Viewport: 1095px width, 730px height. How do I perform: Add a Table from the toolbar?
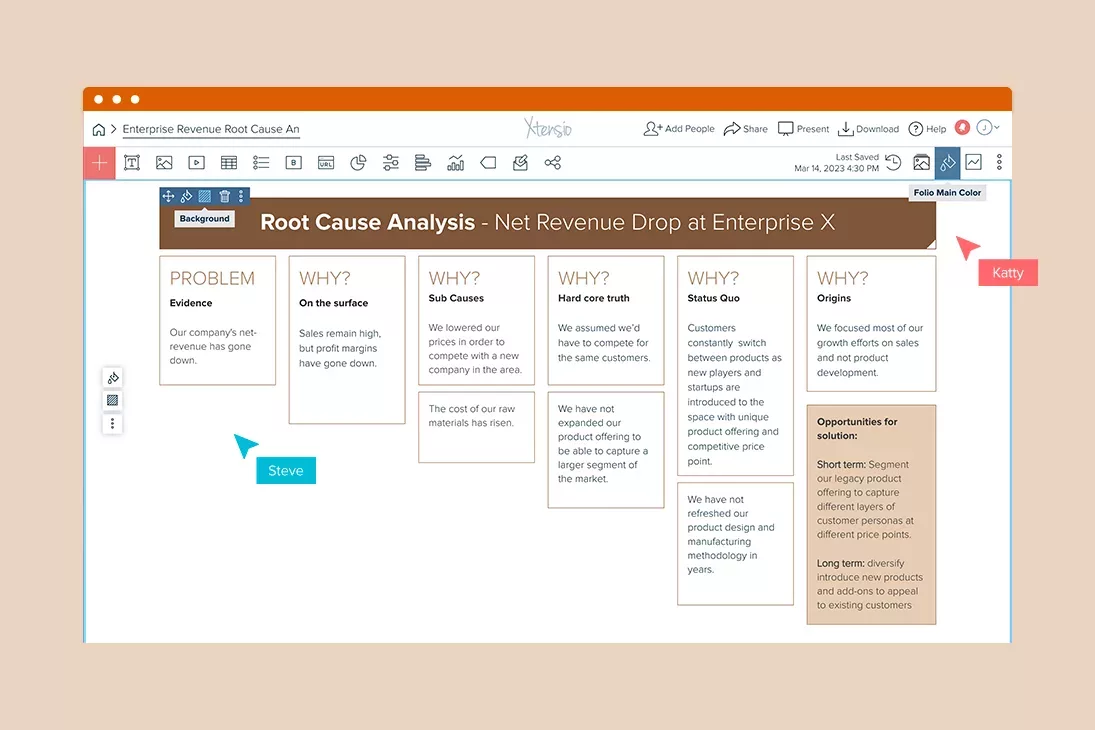pyautogui.click(x=228, y=162)
